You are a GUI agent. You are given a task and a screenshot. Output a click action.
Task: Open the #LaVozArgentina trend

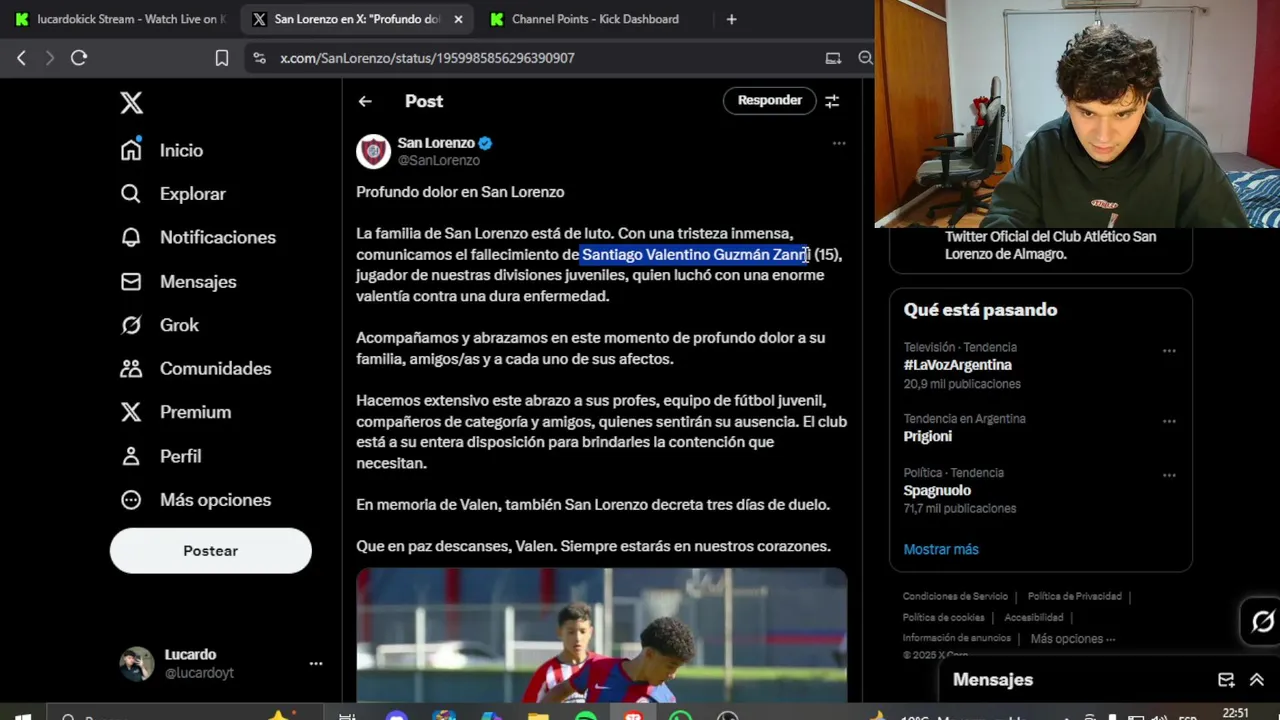coord(958,365)
